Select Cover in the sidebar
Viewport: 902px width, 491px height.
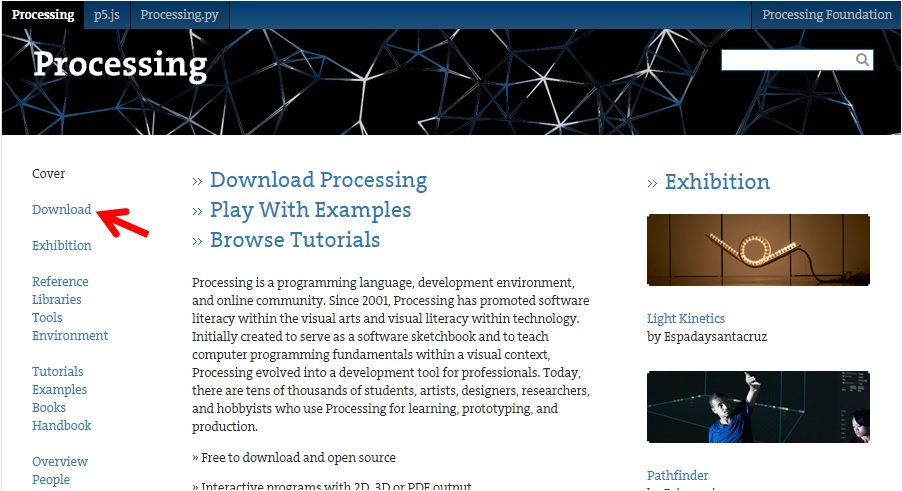[x=48, y=174]
